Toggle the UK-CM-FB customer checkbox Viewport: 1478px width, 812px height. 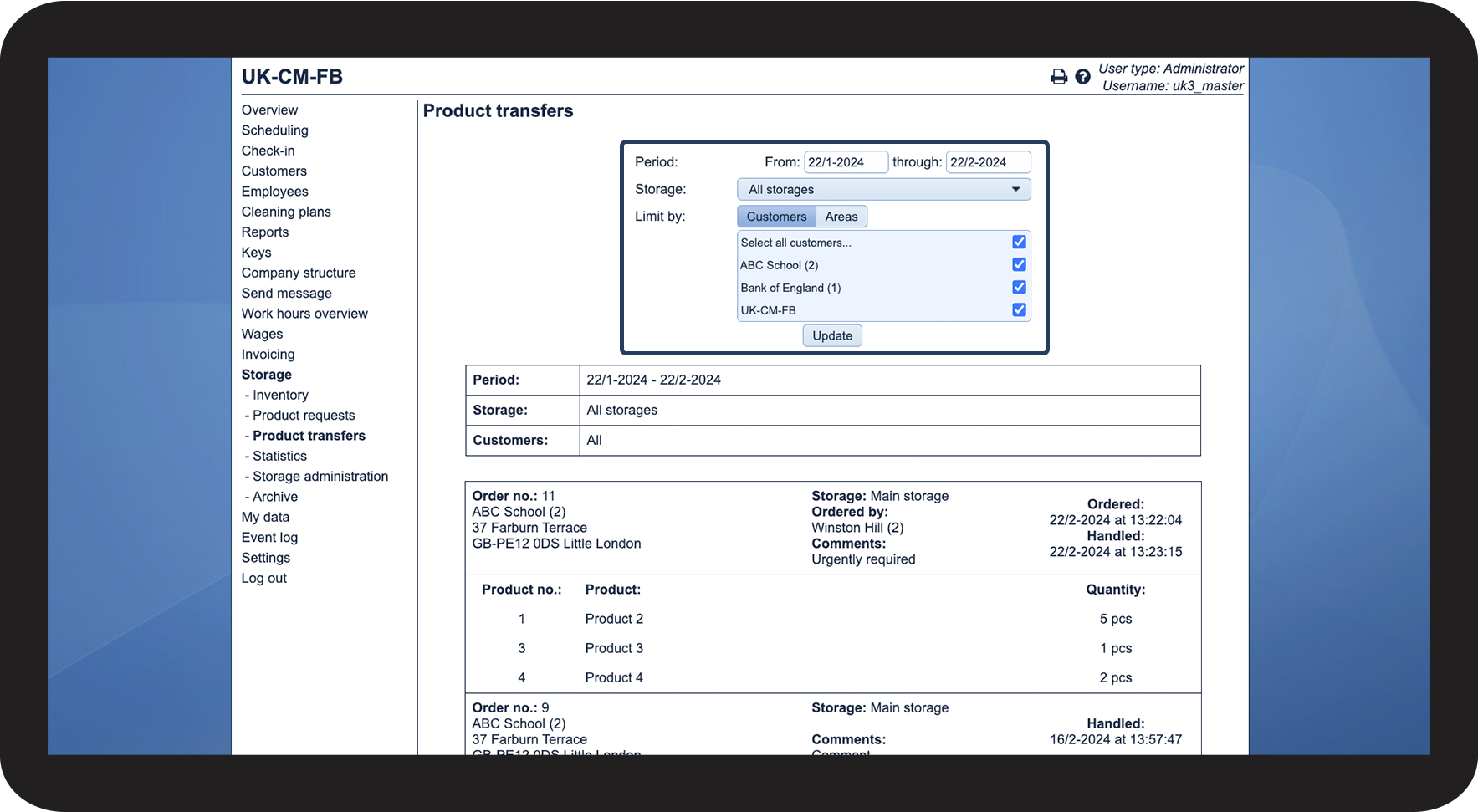(1019, 309)
